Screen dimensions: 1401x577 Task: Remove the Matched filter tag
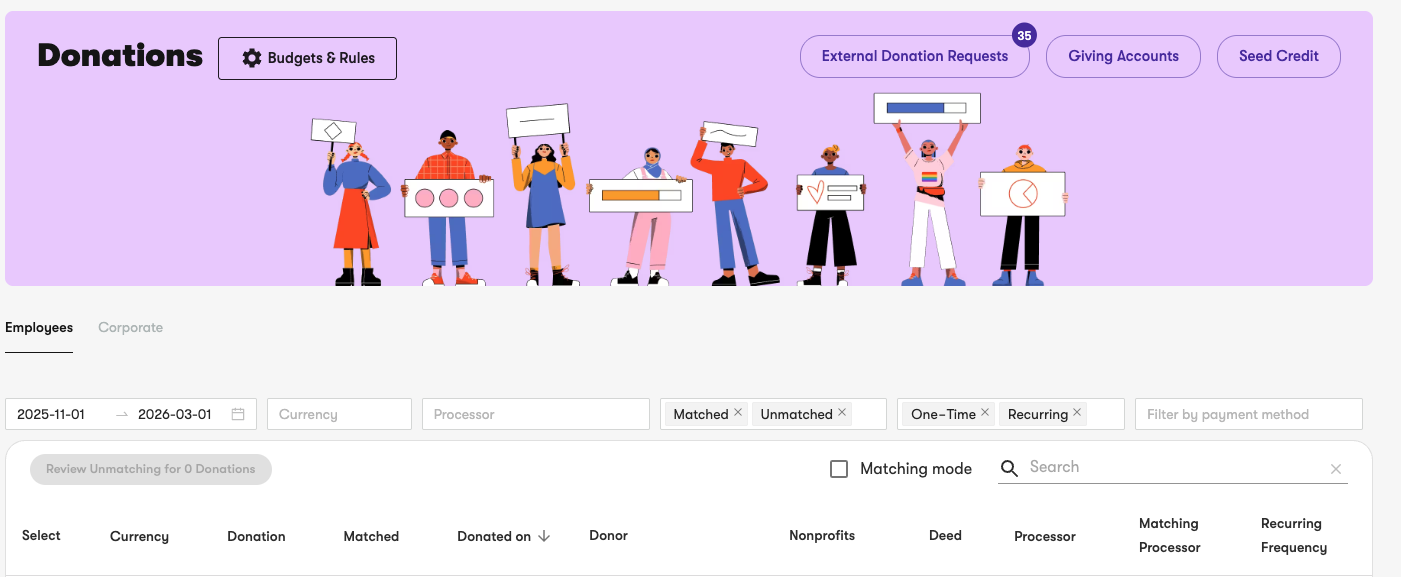tap(738, 412)
